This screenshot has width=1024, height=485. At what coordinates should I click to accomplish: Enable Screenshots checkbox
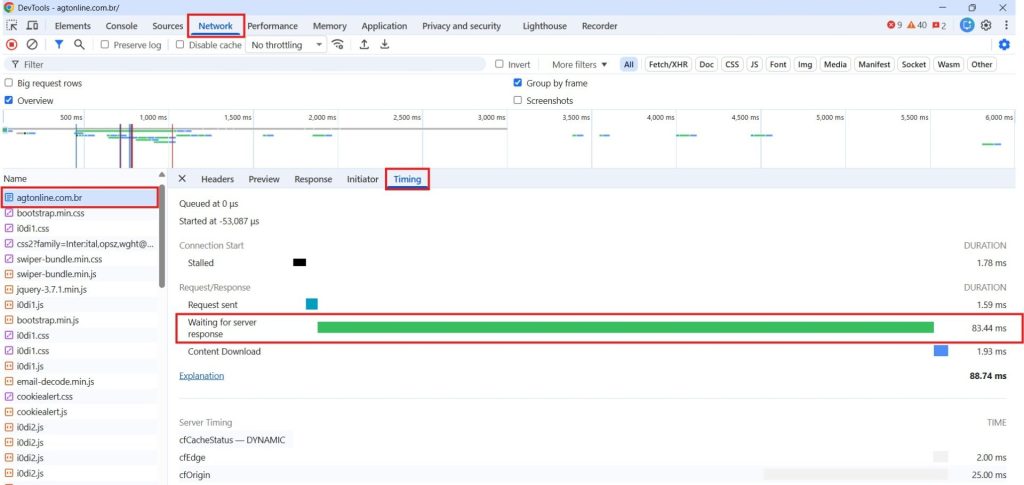[518, 101]
